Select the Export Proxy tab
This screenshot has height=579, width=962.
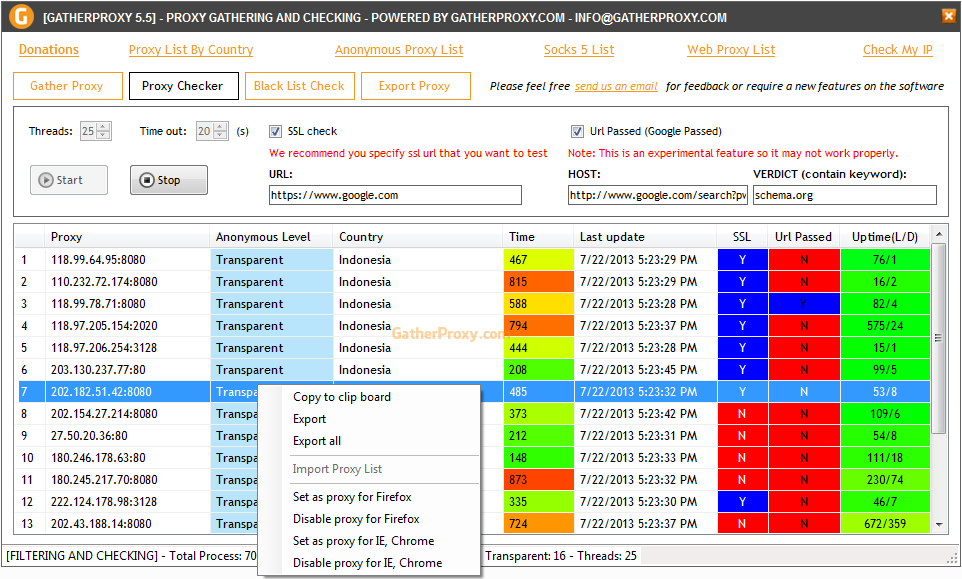click(415, 86)
